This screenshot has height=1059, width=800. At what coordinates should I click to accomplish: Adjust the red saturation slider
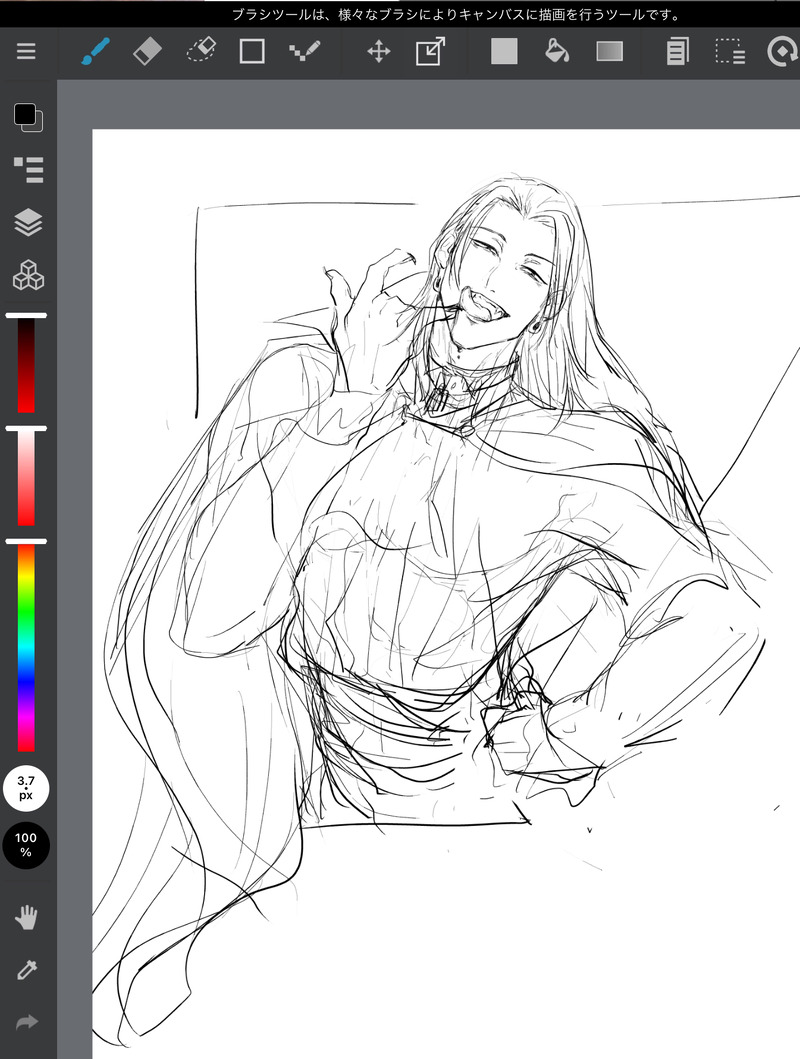(26, 476)
